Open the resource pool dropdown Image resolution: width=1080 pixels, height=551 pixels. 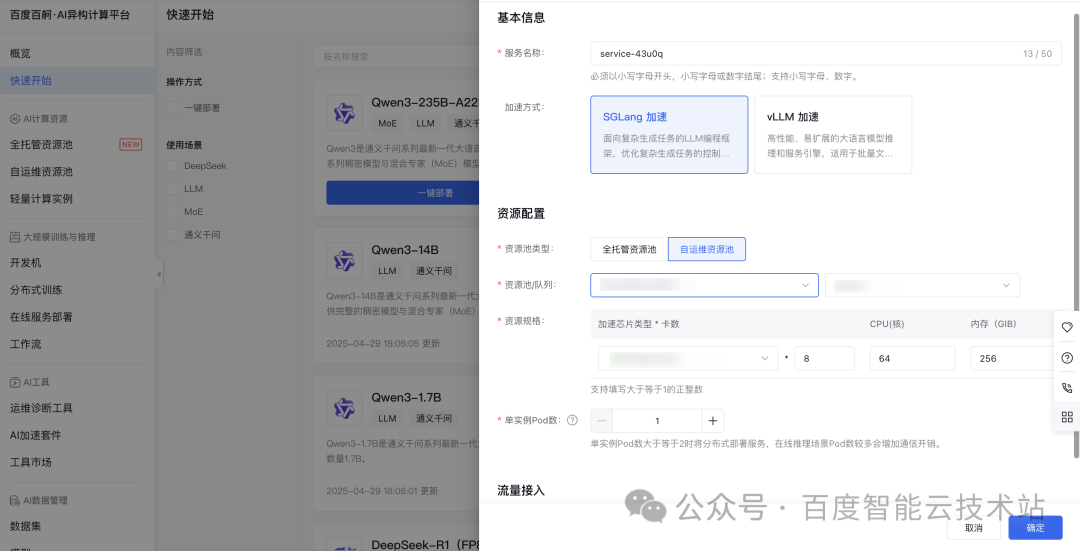[704, 285]
